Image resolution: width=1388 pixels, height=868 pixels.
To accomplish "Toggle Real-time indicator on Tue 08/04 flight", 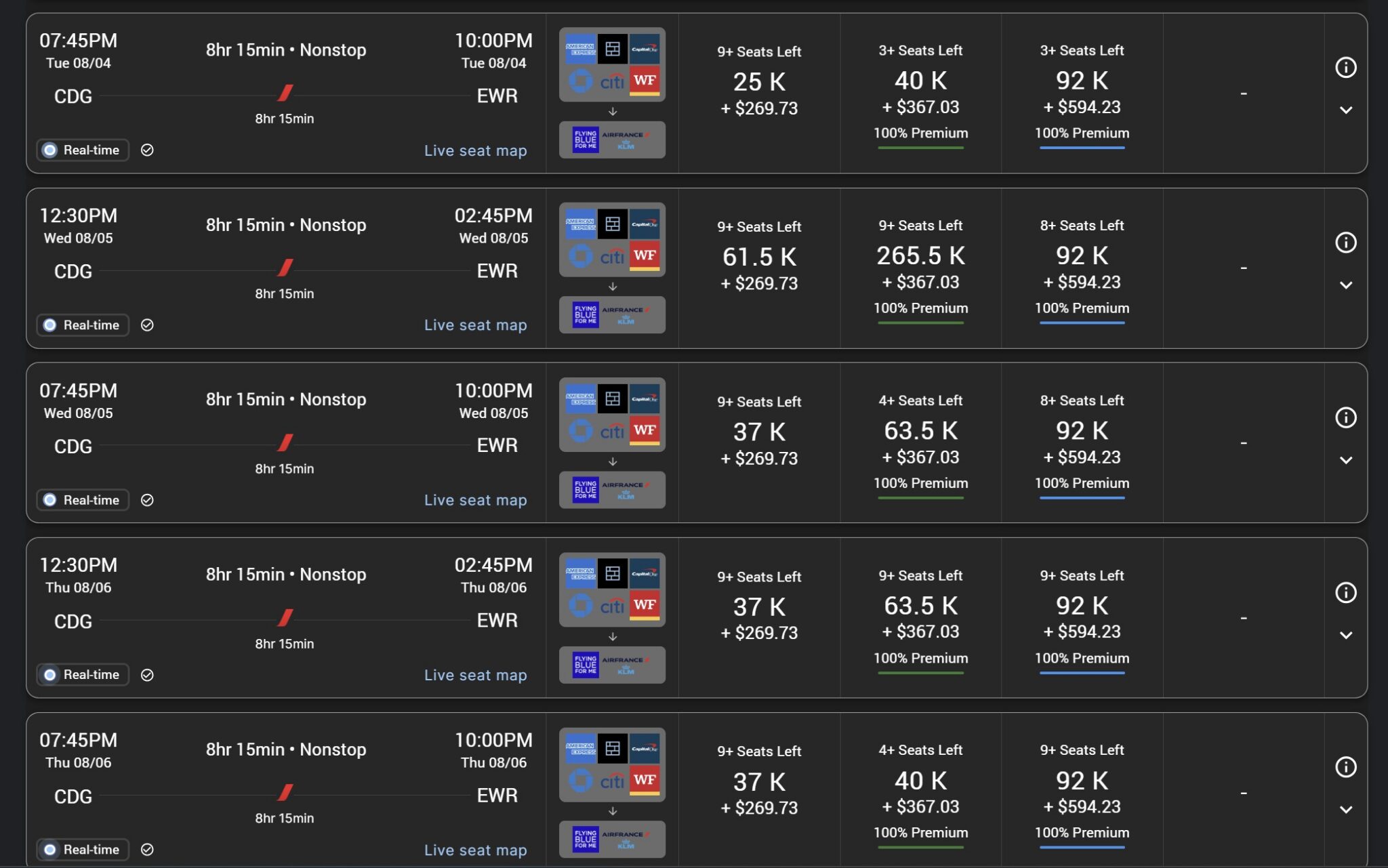I will pyautogui.click(x=83, y=150).
